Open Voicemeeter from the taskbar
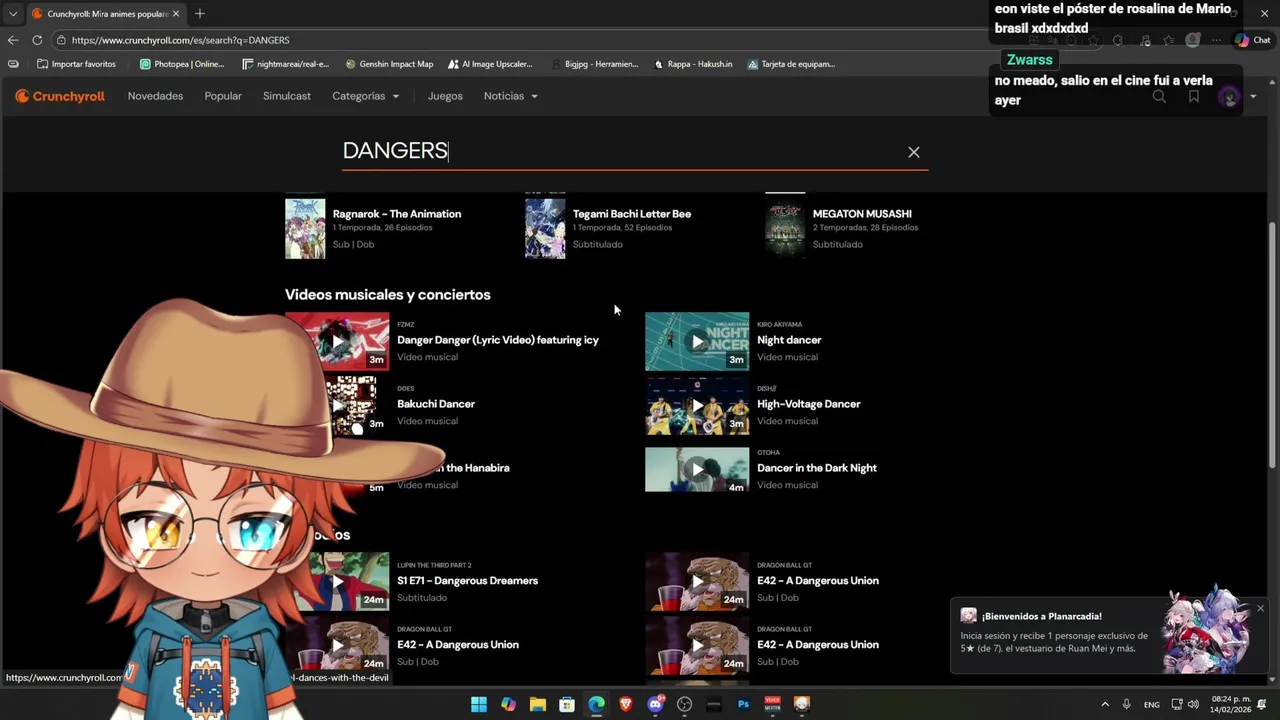Viewport: 1280px width, 720px height. point(772,704)
